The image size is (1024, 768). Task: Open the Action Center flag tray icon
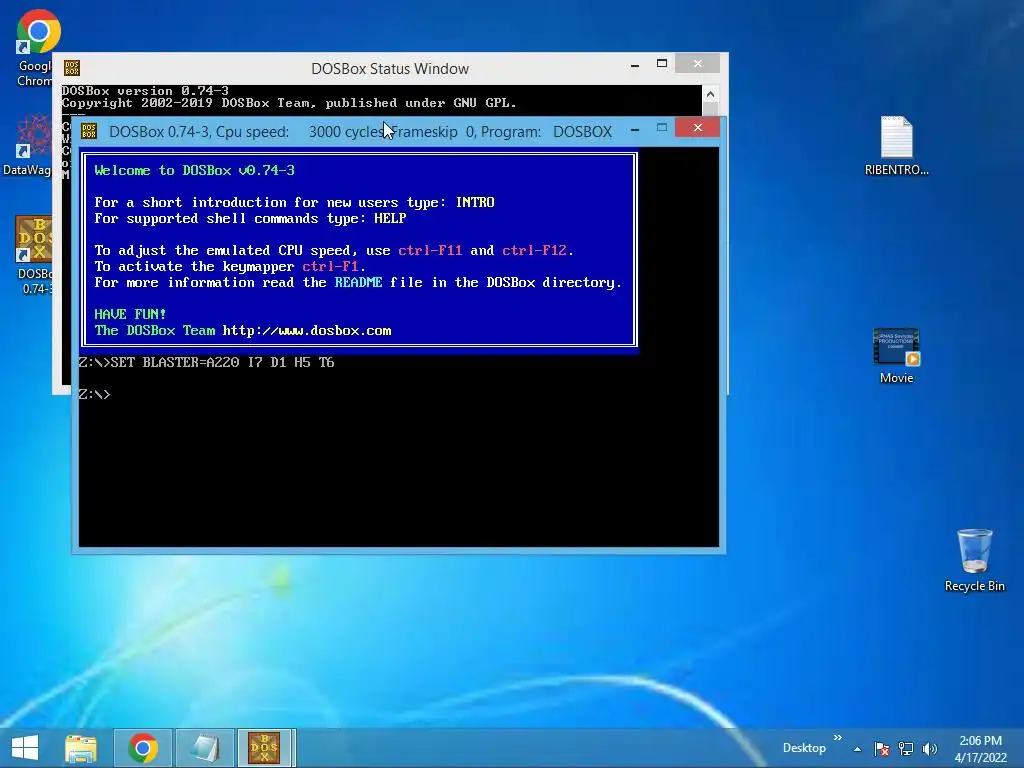(882, 748)
